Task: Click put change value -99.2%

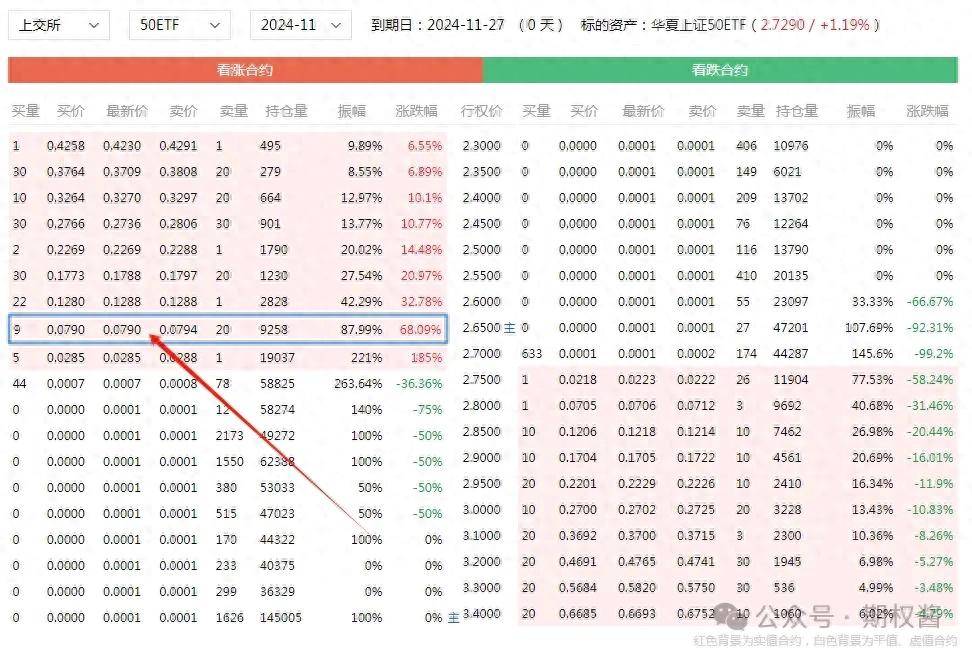Action: [934, 354]
